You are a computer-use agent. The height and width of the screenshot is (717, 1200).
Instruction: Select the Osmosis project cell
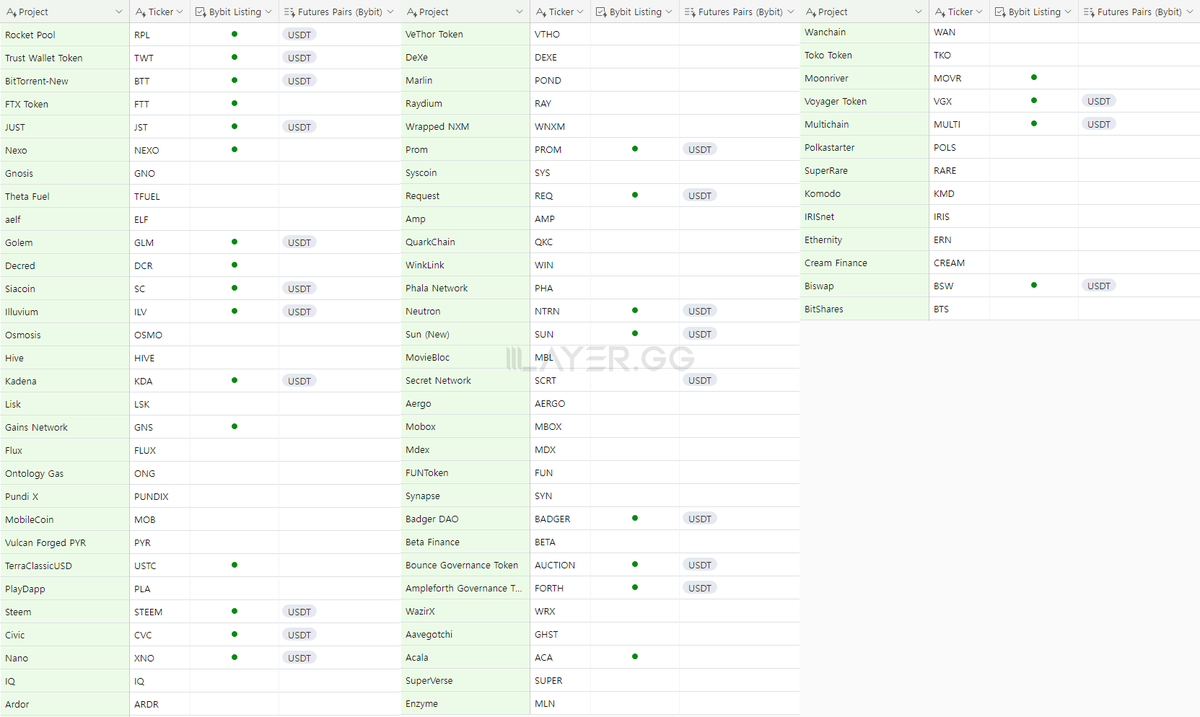(x=65, y=335)
